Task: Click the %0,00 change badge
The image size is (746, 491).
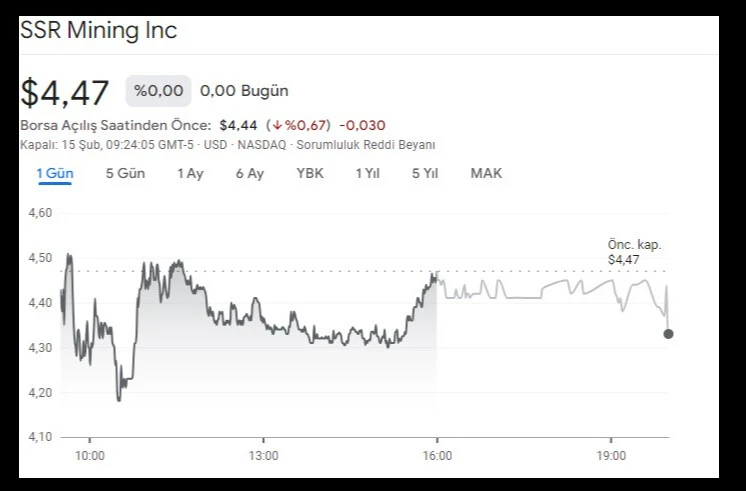Action: coord(158,91)
